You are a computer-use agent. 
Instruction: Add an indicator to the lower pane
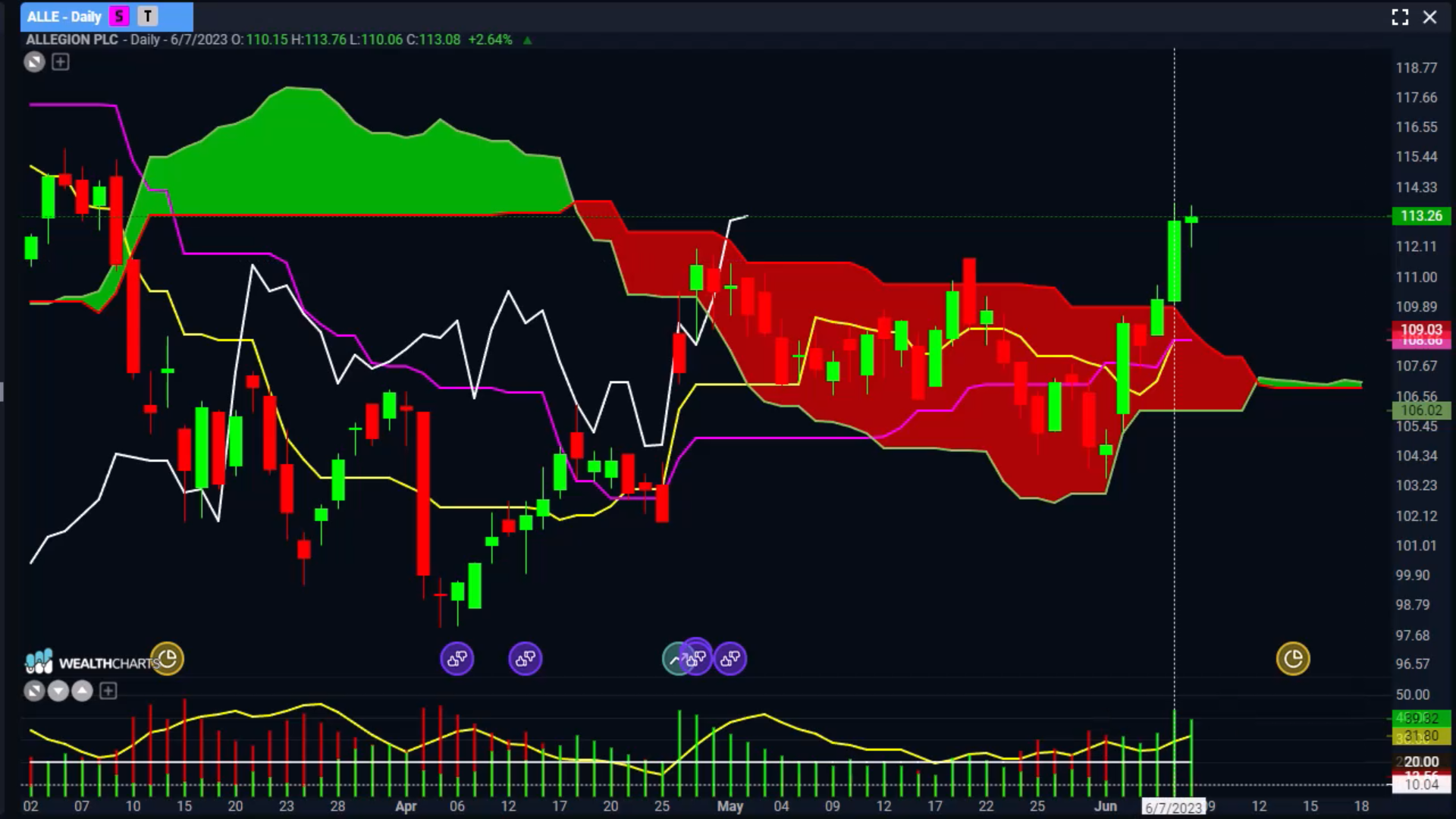click(x=108, y=691)
